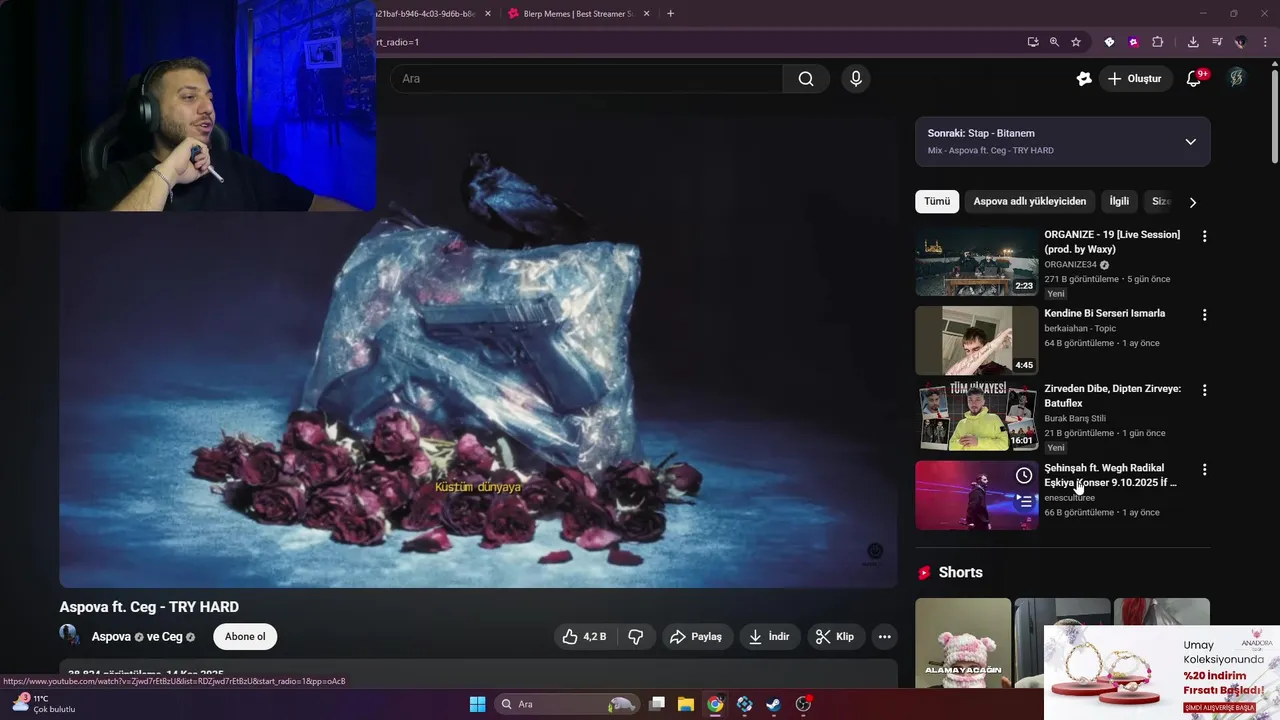
Task: Bookmark this page with star icon
Action: point(1076,42)
